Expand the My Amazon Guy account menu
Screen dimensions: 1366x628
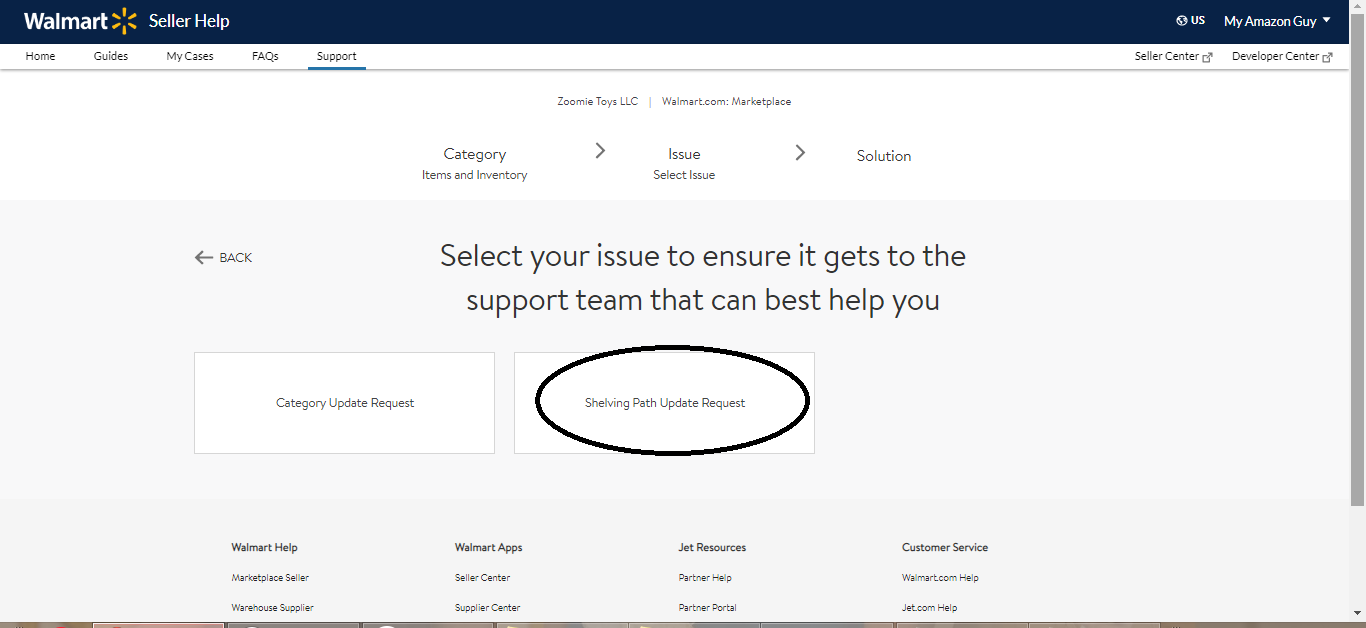1277,21
